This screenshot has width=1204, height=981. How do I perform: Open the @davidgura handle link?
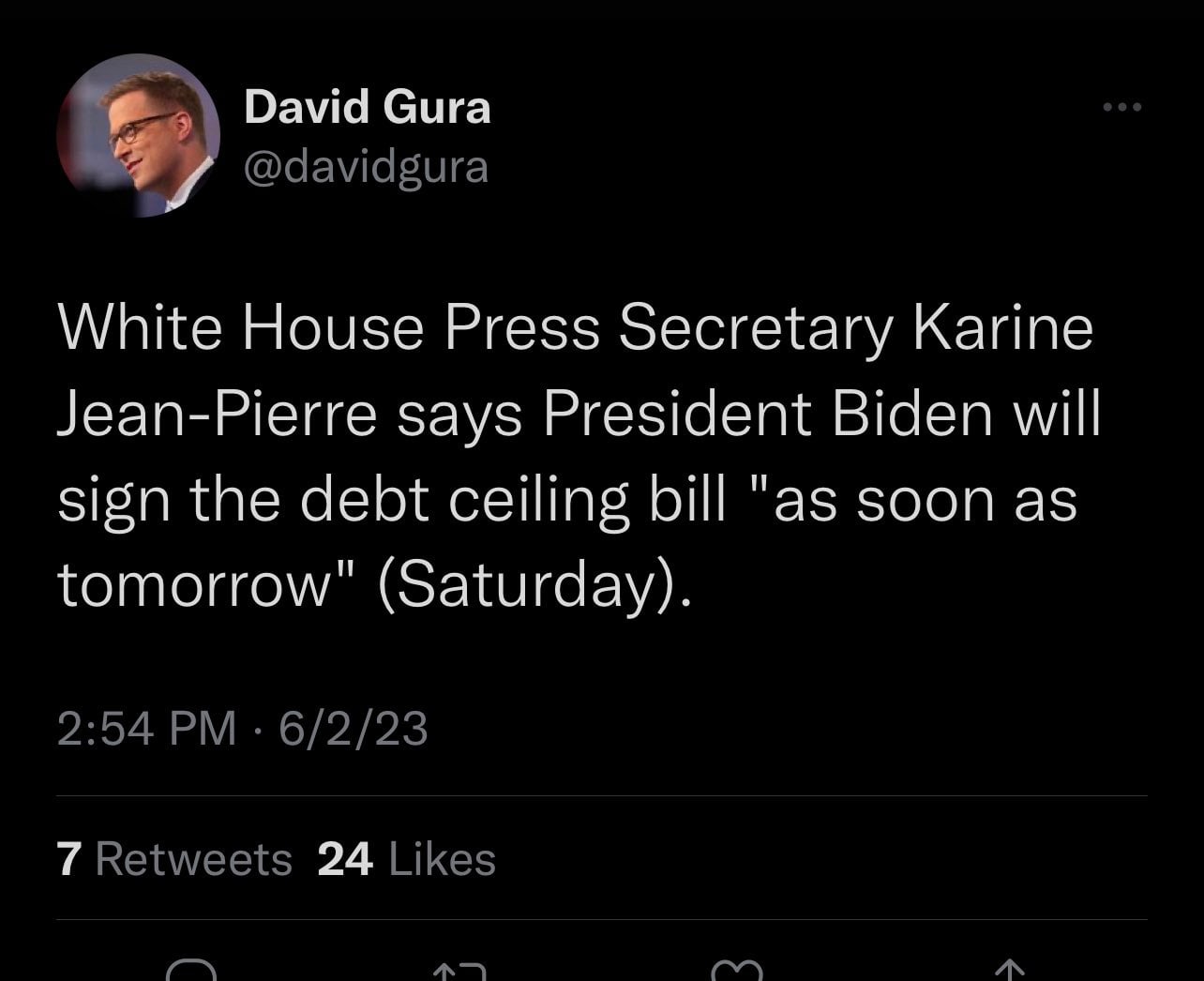[x=366, y=167]
